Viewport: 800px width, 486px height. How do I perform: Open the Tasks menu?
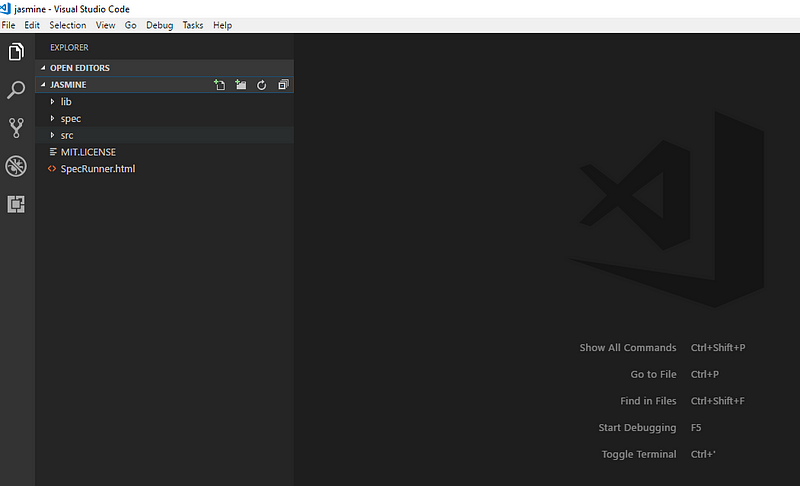click(193, 25)
